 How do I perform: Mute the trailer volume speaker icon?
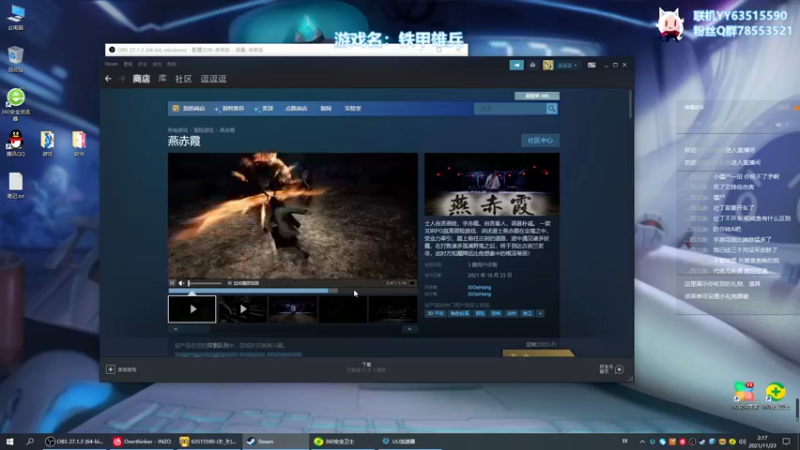181,283
